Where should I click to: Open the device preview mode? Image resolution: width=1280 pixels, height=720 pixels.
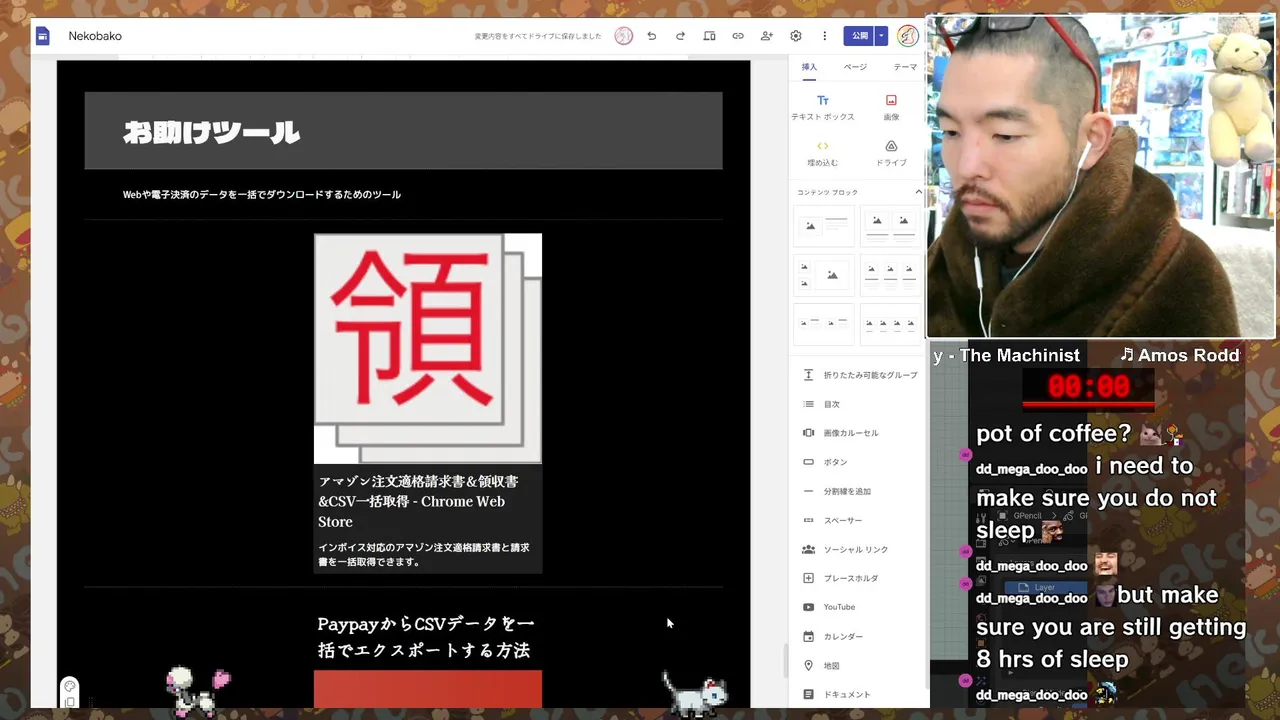coord(709,36)
